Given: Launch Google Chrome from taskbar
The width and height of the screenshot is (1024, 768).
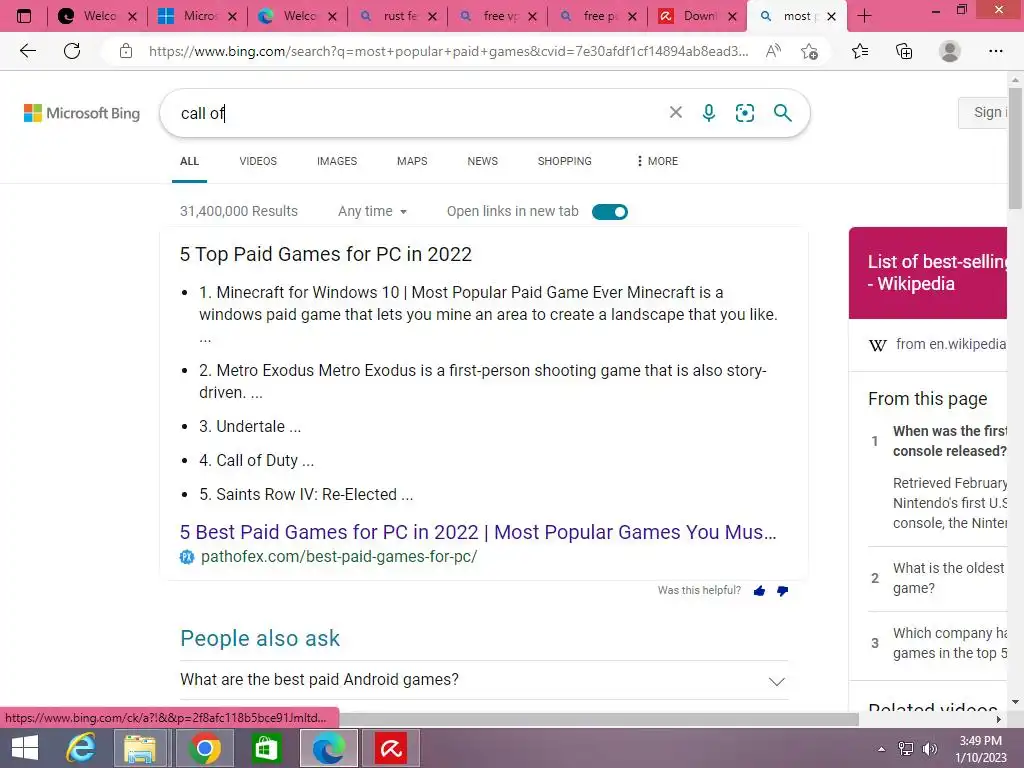Looking at the screenshot, I should coord(204,748).
